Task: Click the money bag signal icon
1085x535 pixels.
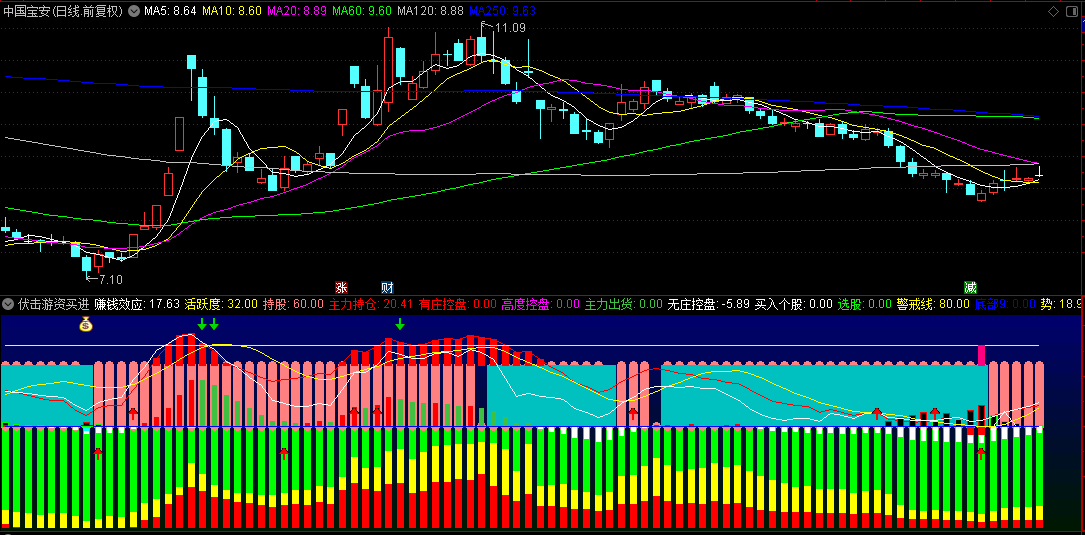Action: coord(86,323)
